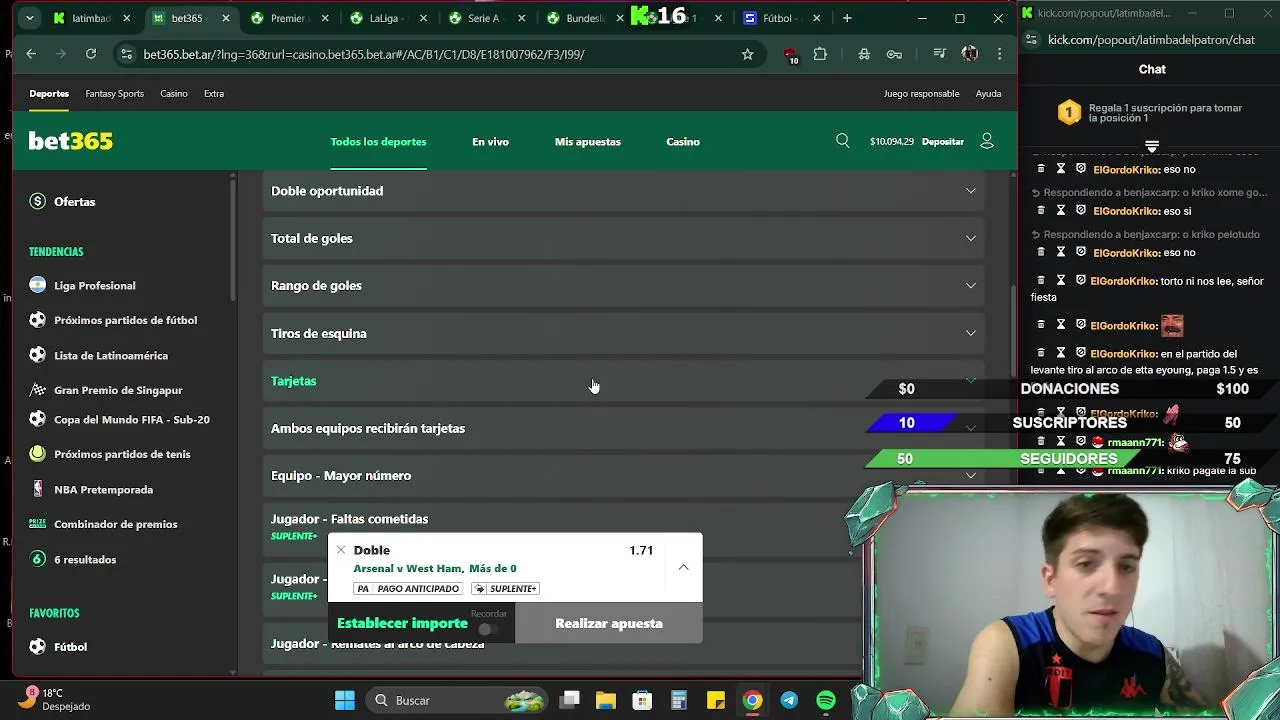Open the browser tab list dropdown
This screenshot has width=1280, height=720.
[x=30, y=18]
